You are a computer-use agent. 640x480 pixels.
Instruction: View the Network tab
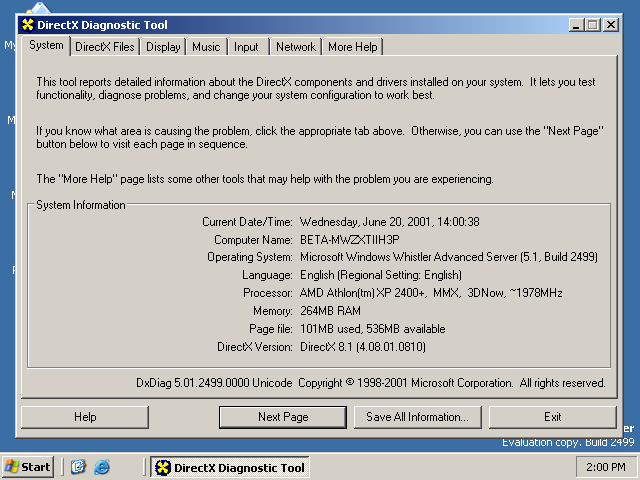295,47
